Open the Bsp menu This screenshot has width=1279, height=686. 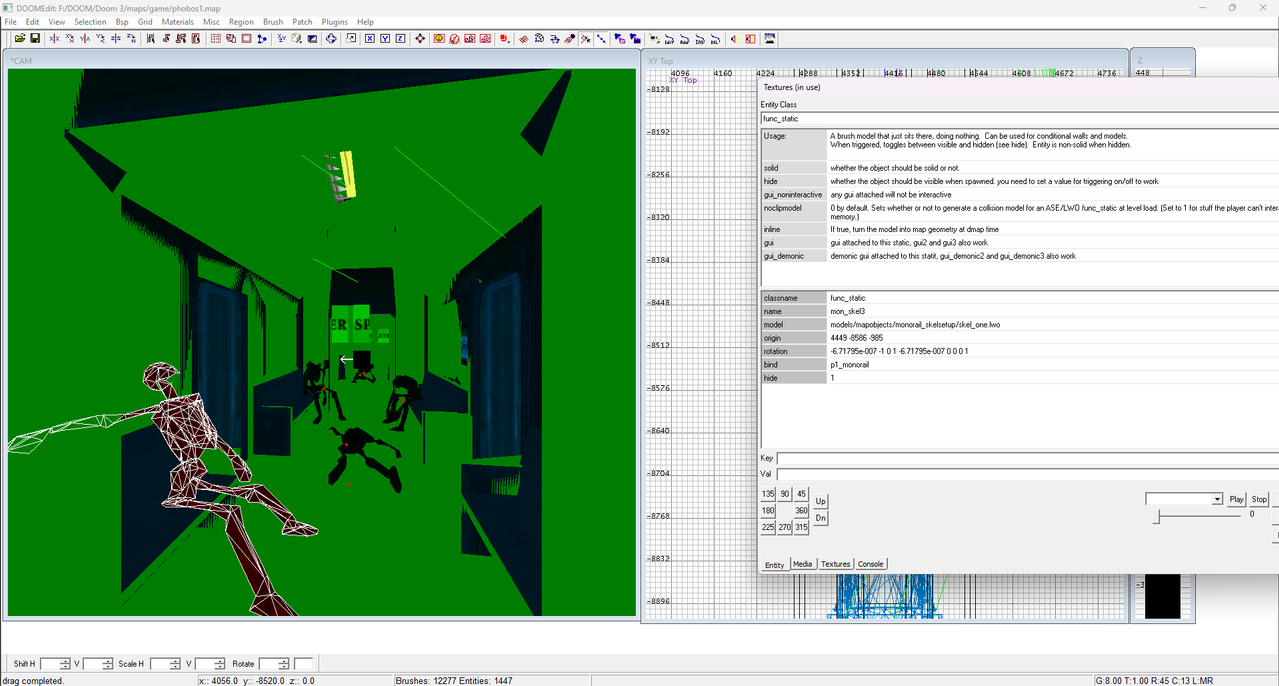[122, 22]
